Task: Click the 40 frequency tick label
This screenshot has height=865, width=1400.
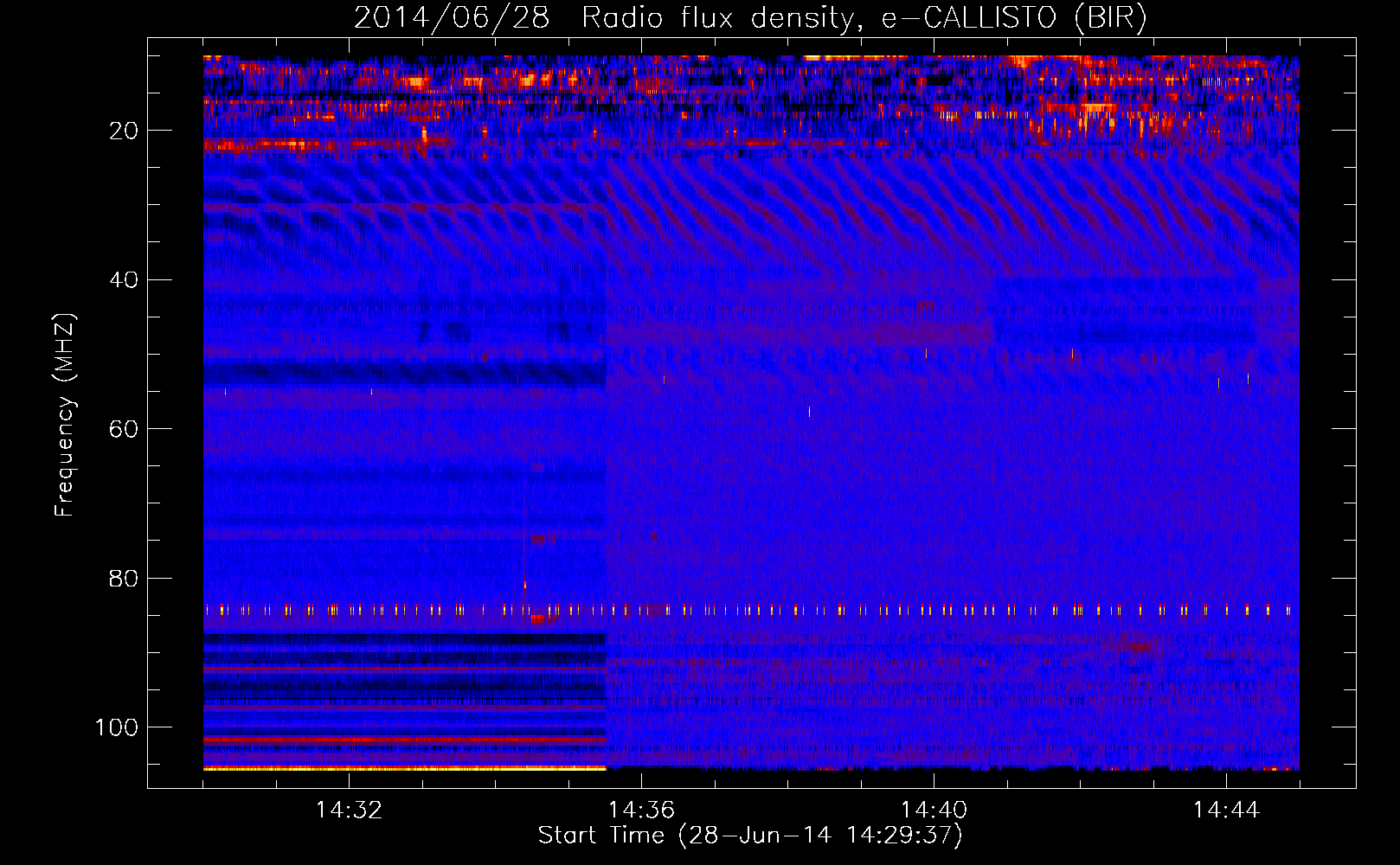Action: 125,280
